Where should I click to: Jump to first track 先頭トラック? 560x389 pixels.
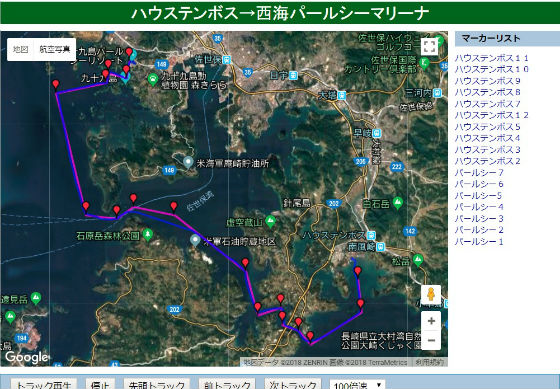tap(156, 384)
